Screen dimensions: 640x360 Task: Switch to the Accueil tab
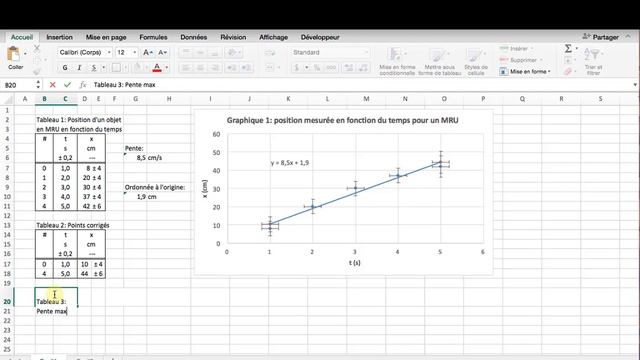[22, 37]
